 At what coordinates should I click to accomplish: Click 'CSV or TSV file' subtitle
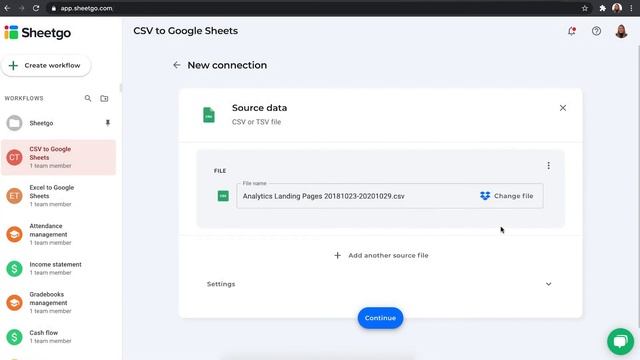click(x=256, y=122)
